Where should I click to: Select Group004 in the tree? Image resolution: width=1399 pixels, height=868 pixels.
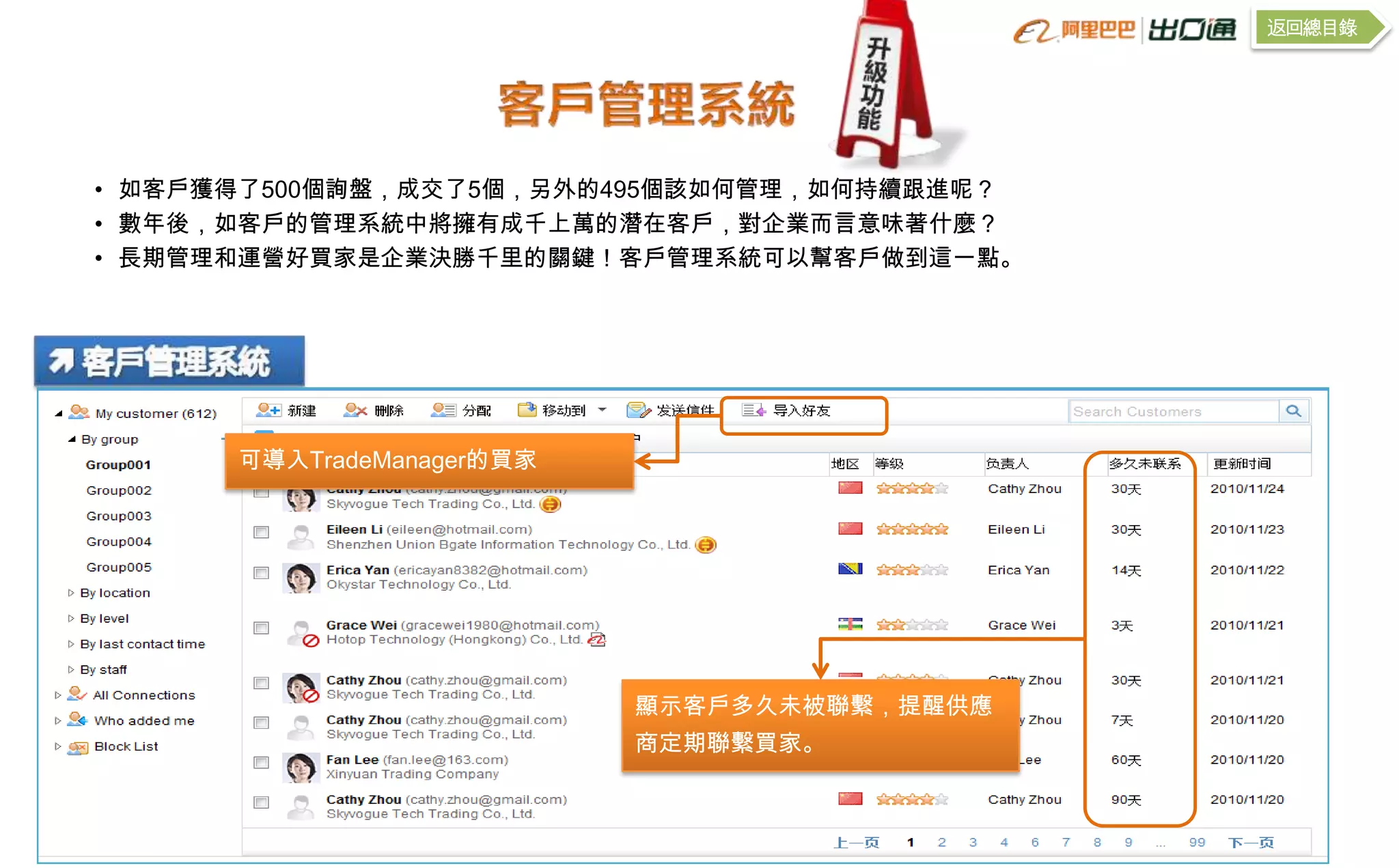[119, 542]
